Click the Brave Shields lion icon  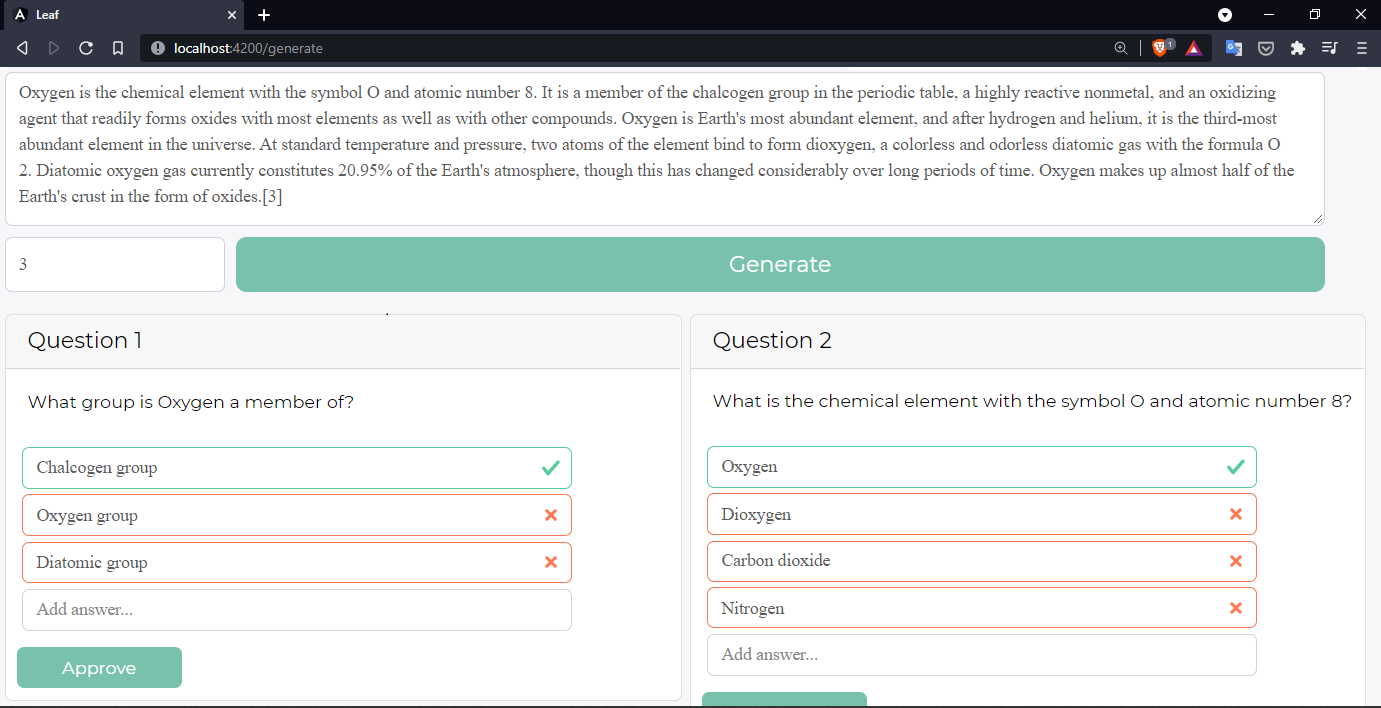coord(1160,48)
